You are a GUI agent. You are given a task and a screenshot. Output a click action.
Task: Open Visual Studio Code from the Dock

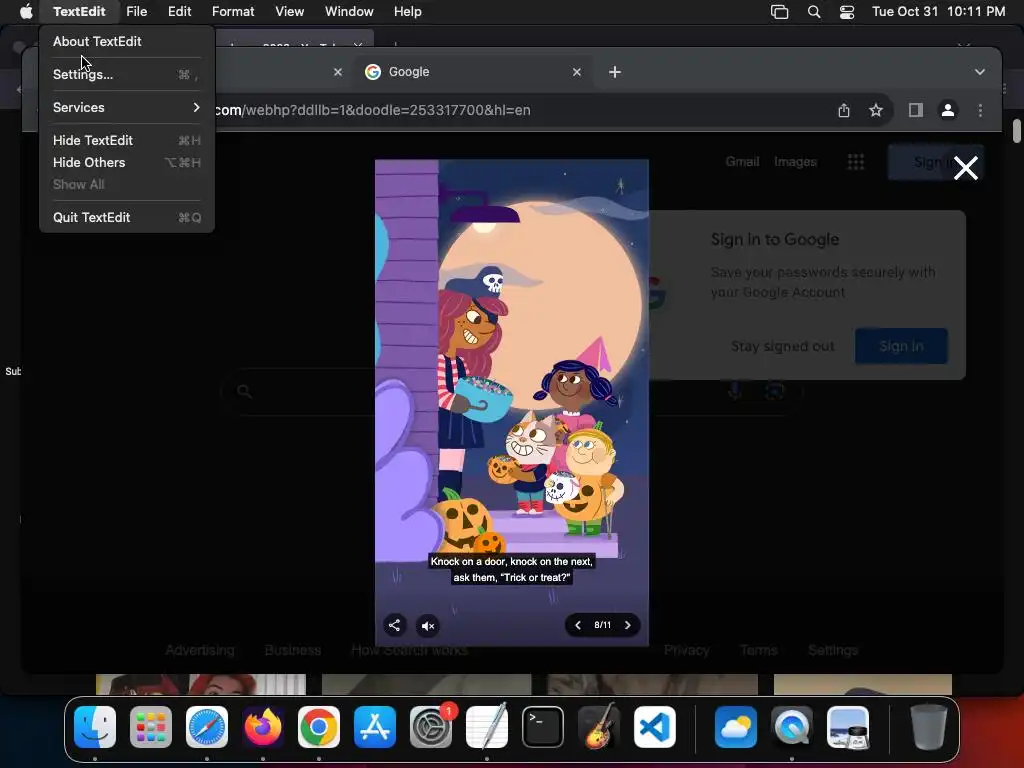coord(655,727)
